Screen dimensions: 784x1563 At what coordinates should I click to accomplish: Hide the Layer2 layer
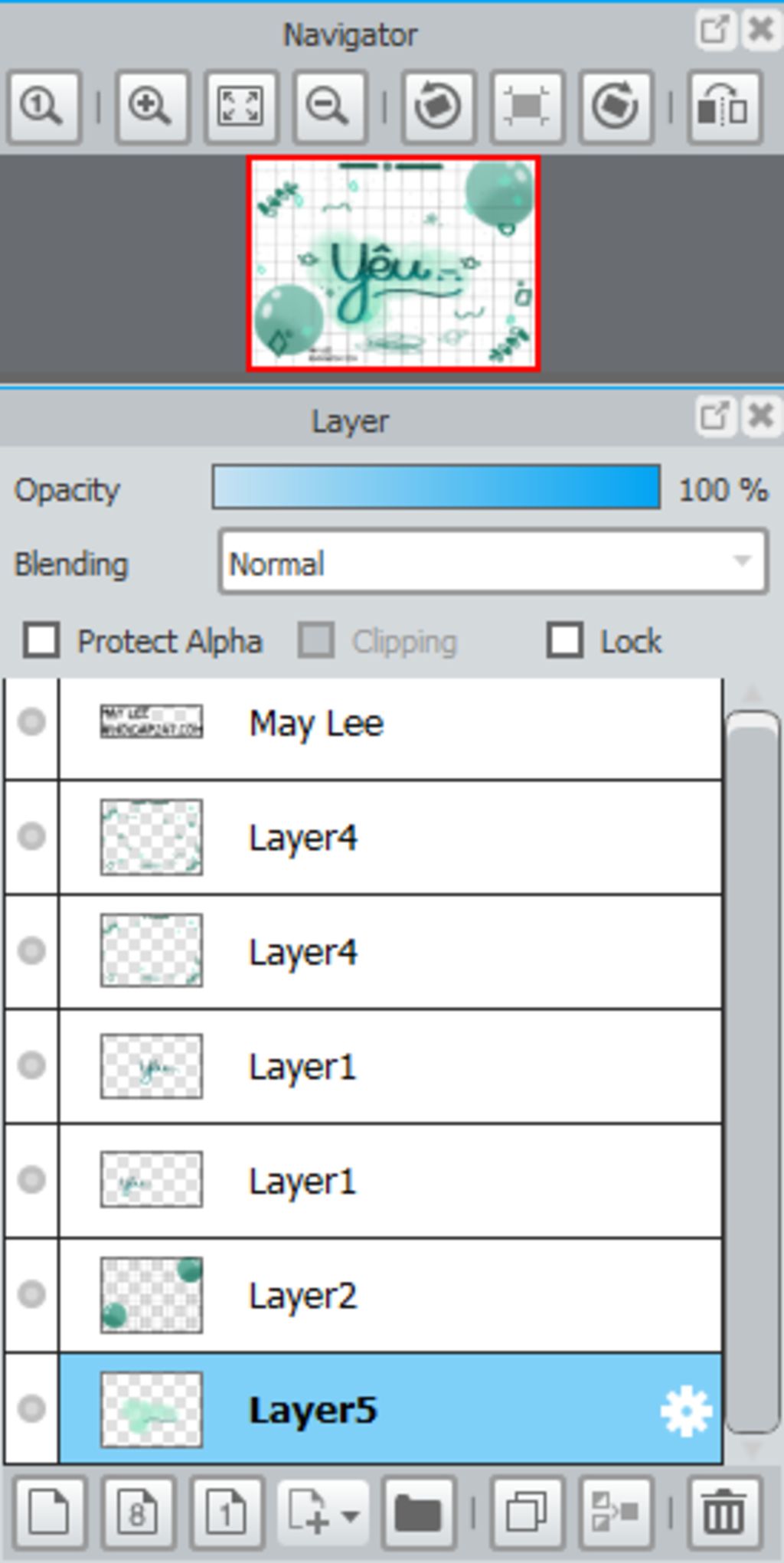[x=31, y=1294]
